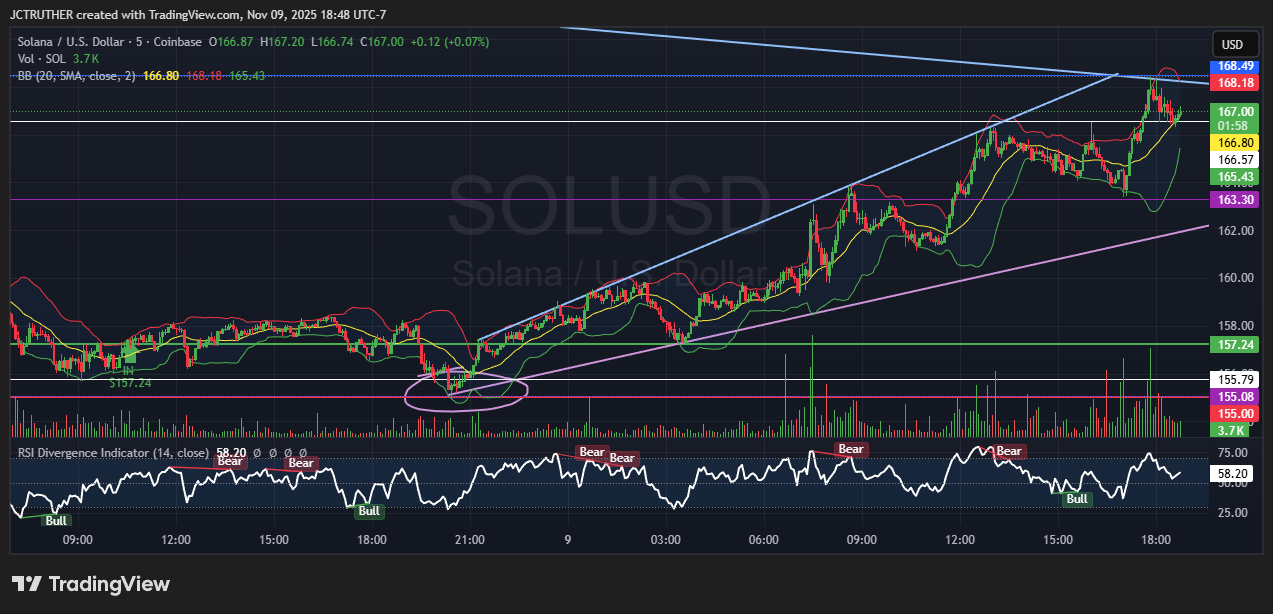Open the USD currency selector button
Screen dimensions: 1273x614
point(1233,45)
